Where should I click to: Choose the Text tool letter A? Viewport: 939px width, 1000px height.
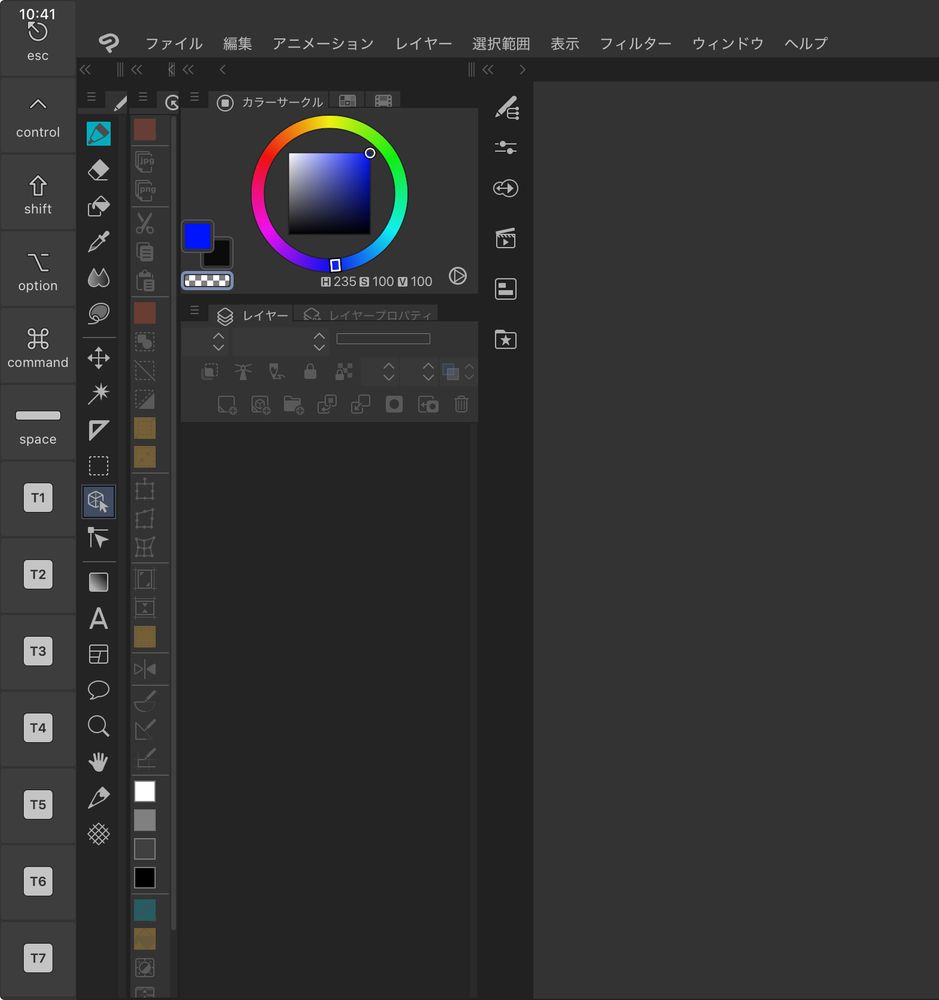[98, 618]
